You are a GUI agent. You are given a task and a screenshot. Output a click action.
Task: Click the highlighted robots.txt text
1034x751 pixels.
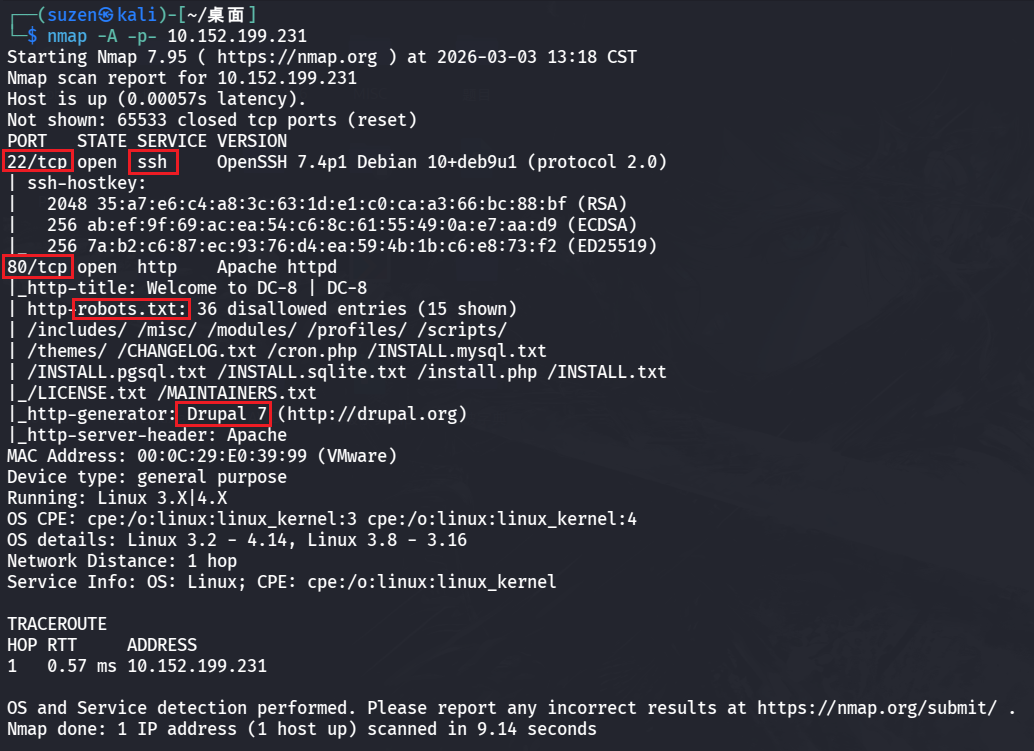tap(132, 309)
